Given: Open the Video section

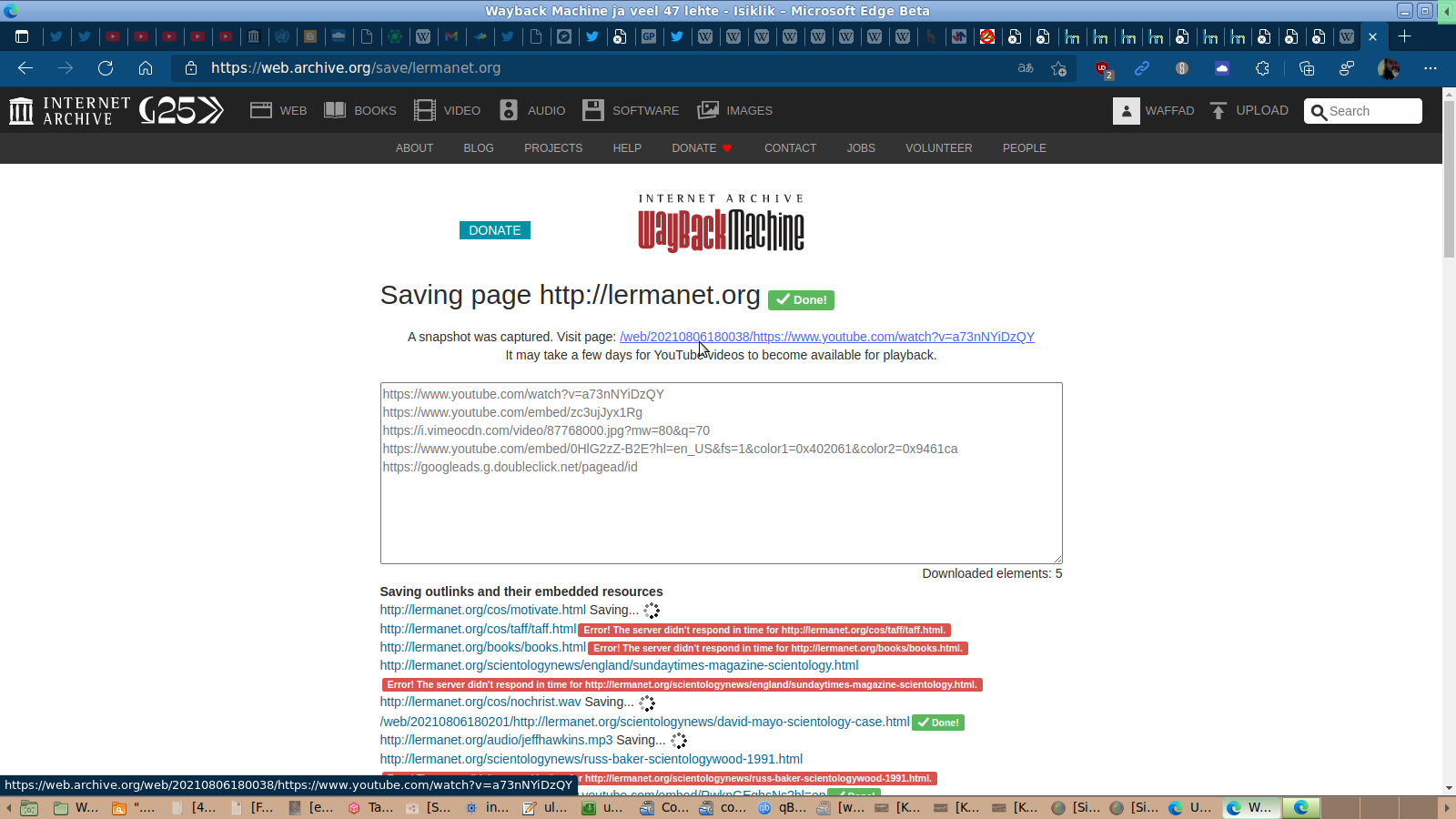Looking at the screenshot, I should [x=447, y=110].
